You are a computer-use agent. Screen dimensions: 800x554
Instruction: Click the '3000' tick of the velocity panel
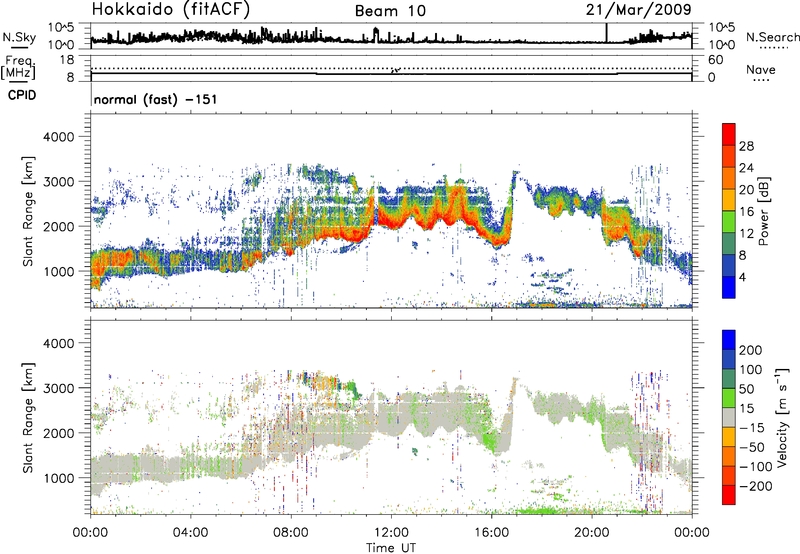click(x=59, y=388)
